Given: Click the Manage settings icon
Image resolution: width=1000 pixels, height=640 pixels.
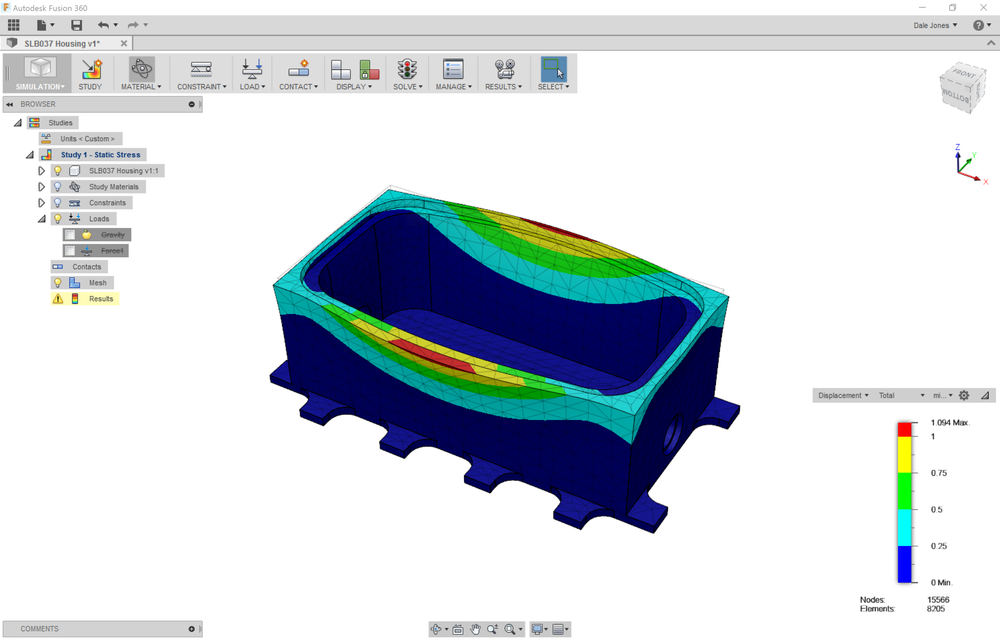Looking at the screenshot, I should tap(453, 69).
